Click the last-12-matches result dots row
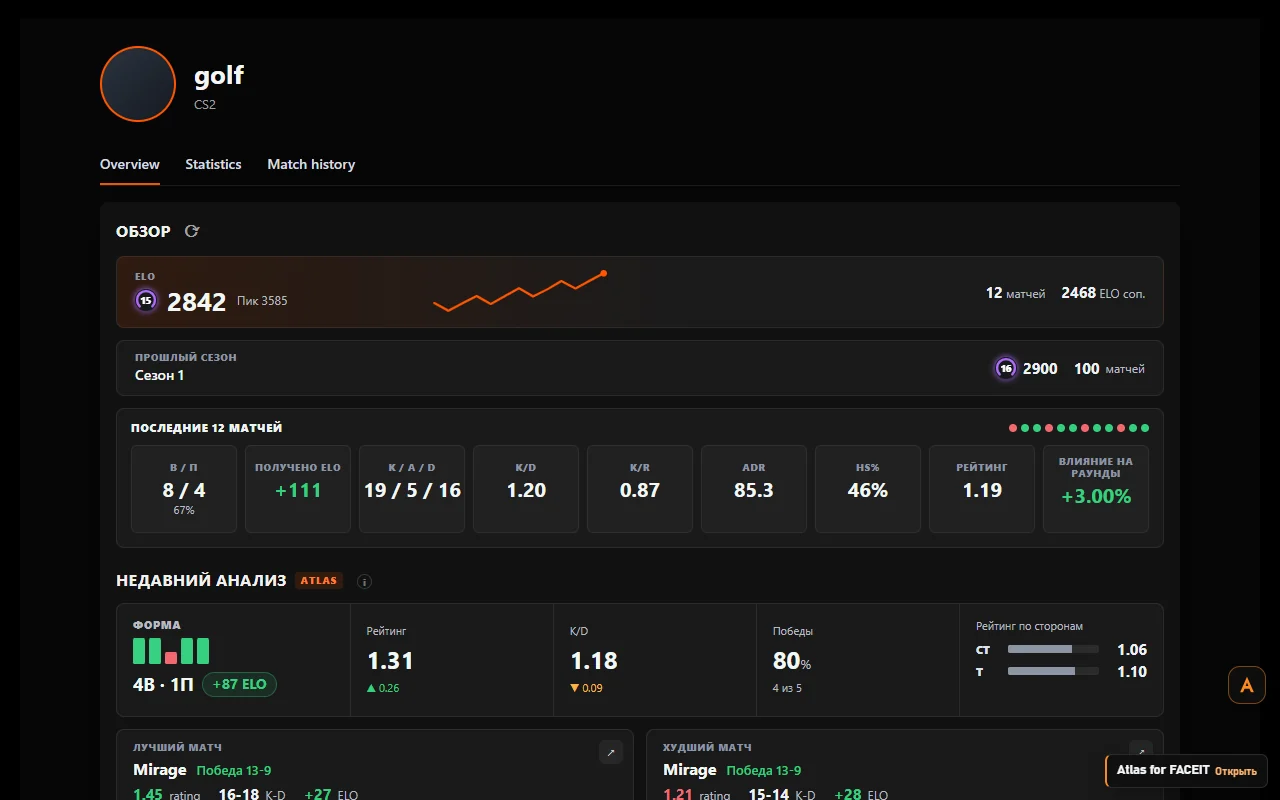This screenshot has width=1280, height=800. coord(1079,428)
